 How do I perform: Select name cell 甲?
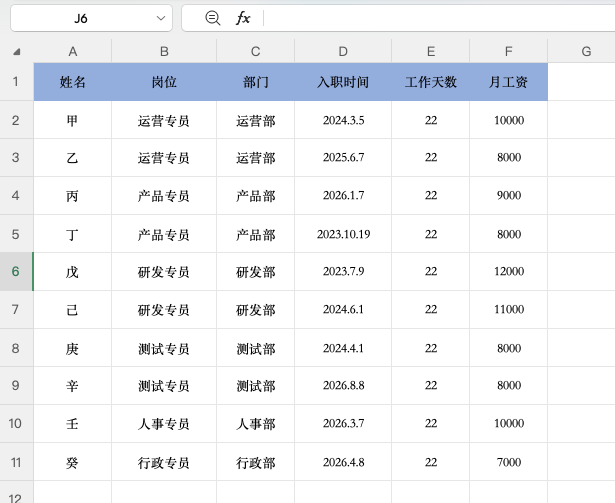pyautogui.click(x=73, y=120)
